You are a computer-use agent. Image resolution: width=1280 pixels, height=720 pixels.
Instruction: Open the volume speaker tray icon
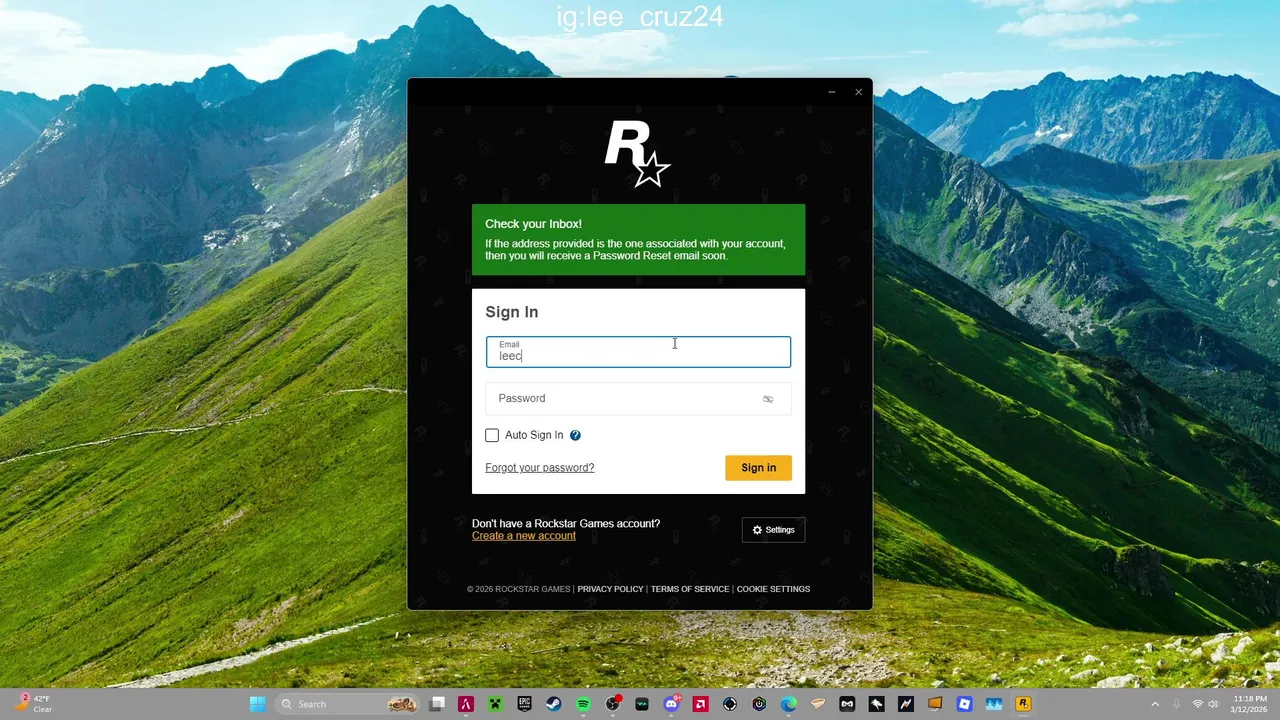(x=1213, y=704)
